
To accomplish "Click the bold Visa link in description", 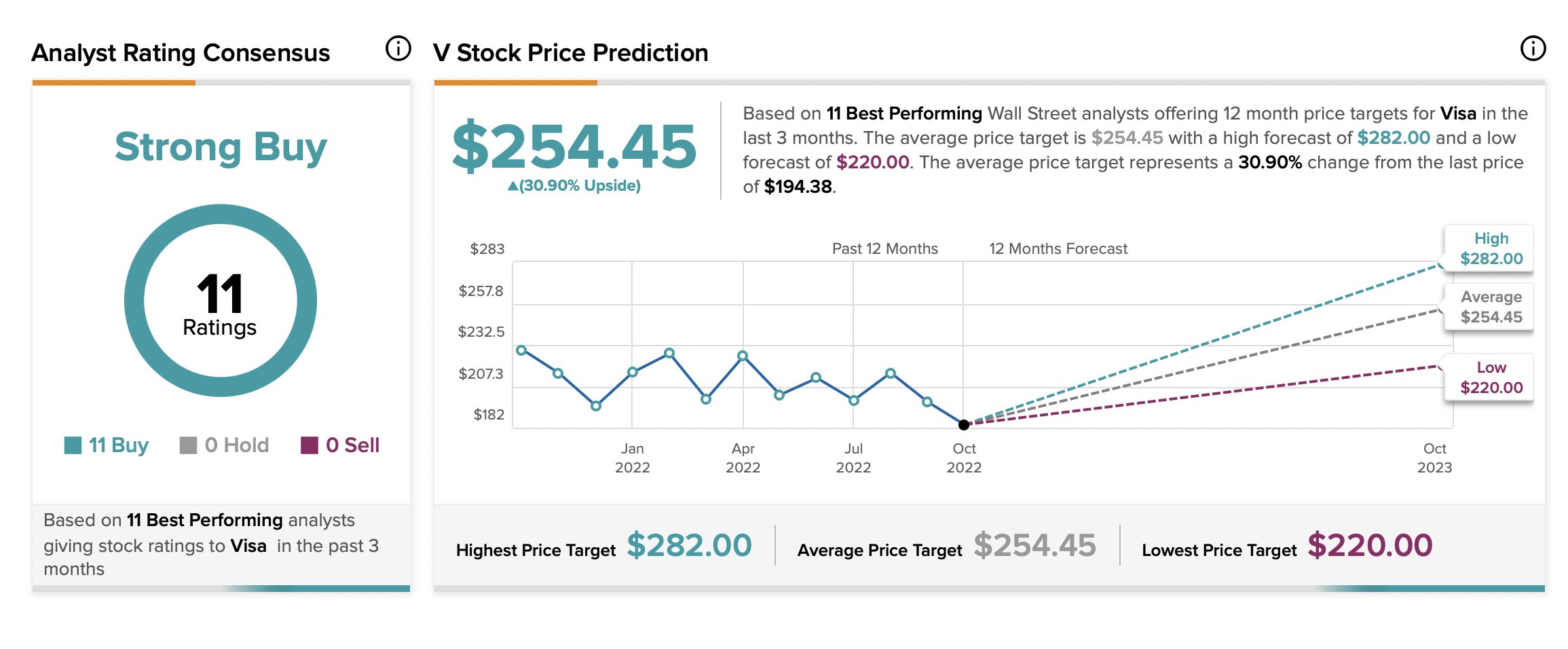I will tap(1458, 113).
